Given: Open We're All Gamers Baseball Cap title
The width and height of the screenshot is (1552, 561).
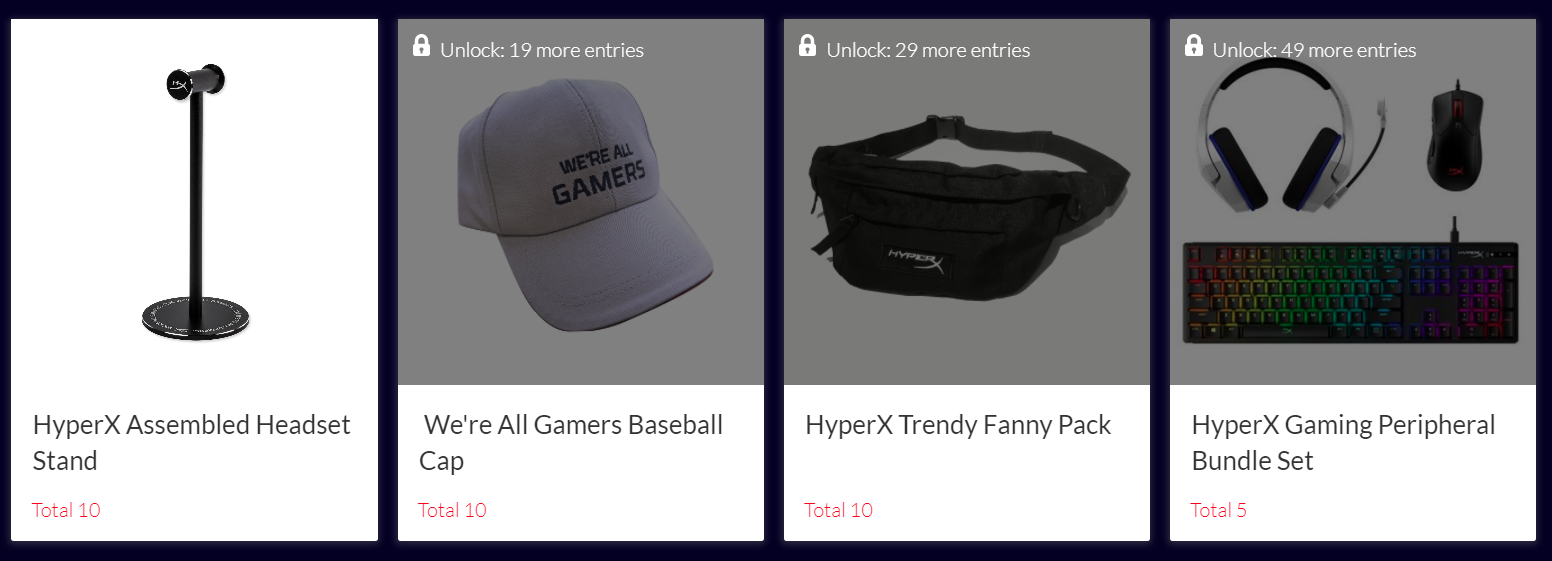Looking at the screenshot, I should [x=571, y=442].
